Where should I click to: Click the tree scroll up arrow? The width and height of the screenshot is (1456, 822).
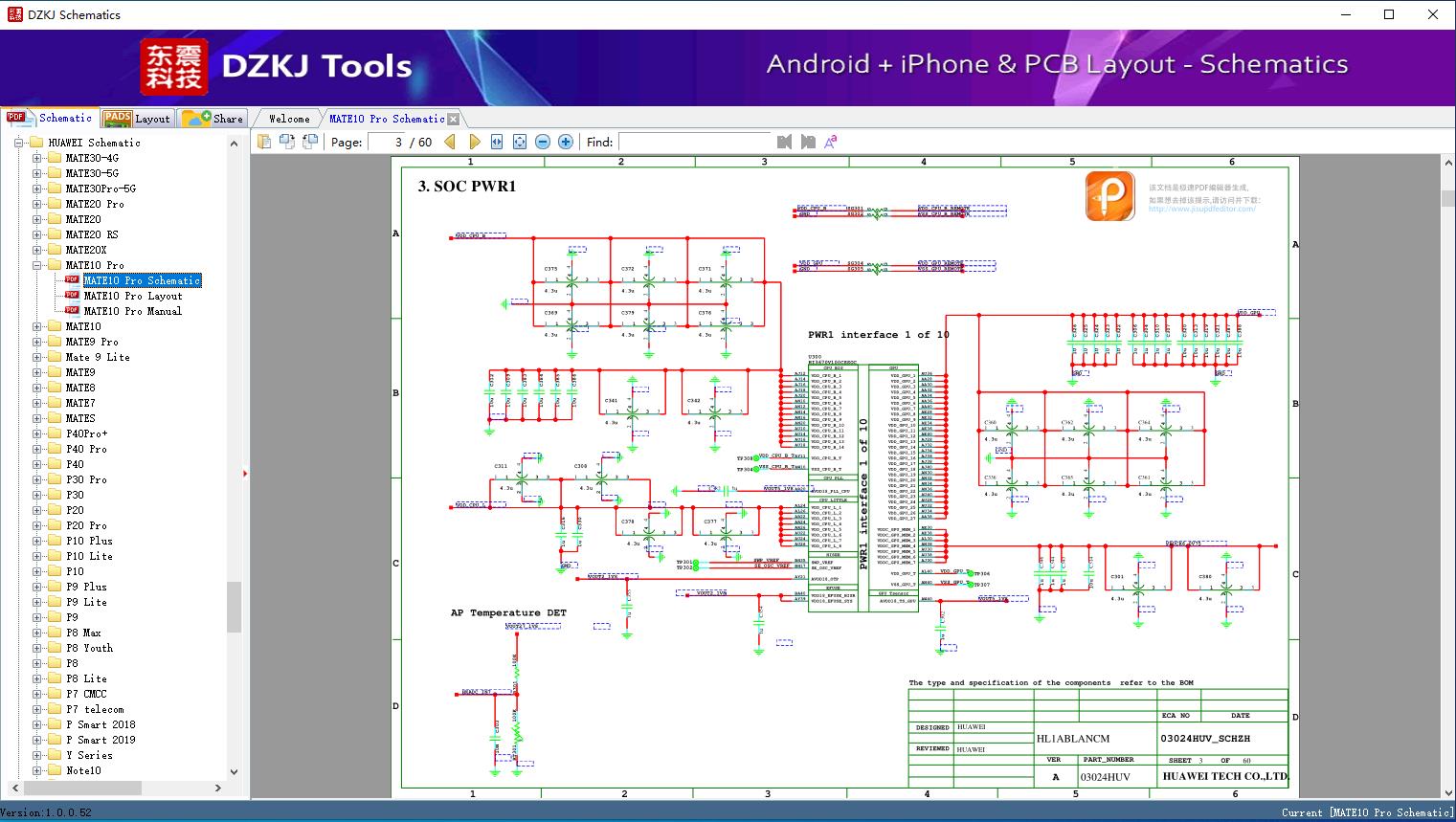click(x=234, y=144)
